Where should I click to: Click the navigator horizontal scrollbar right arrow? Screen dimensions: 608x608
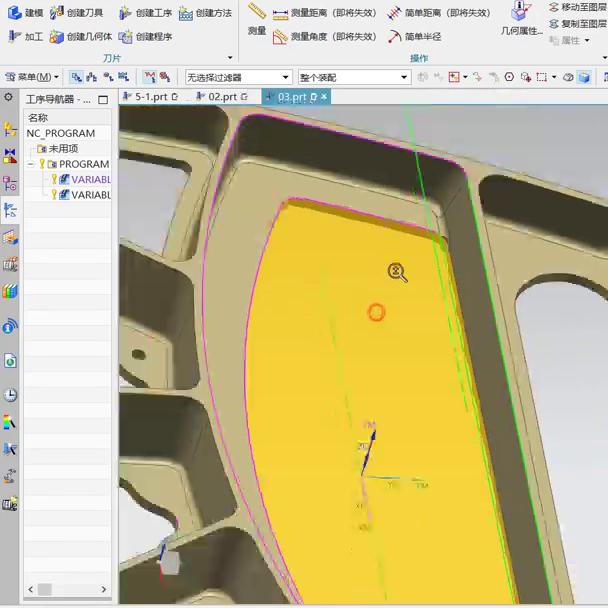pos(102,590)
